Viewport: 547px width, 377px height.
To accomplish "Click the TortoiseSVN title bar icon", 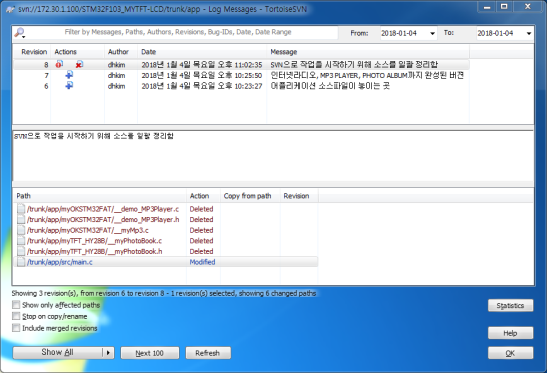I will tap(10, 9).
